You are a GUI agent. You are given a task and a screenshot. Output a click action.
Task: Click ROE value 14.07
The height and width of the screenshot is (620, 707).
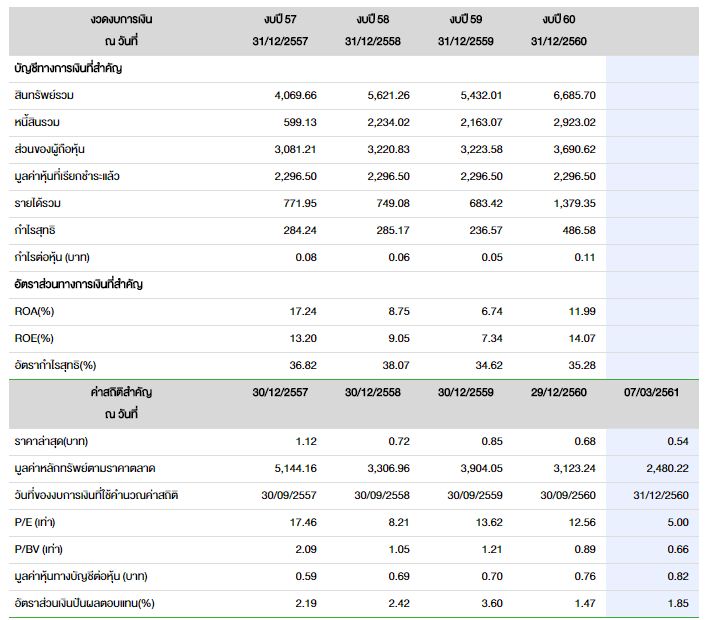[581, 338]
